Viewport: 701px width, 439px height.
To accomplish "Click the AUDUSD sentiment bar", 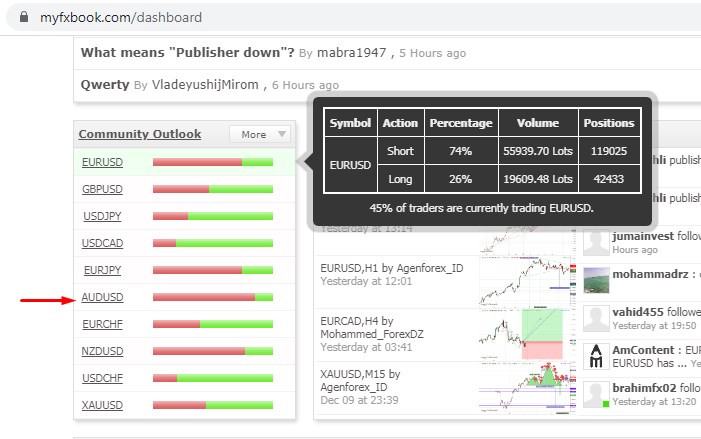I will (x=213, y=297).
